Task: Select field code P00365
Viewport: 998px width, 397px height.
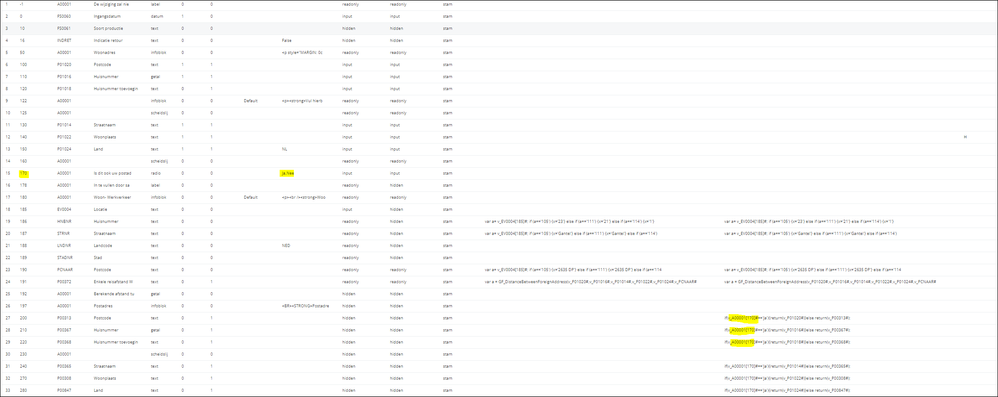Action: tap(64, 366)
